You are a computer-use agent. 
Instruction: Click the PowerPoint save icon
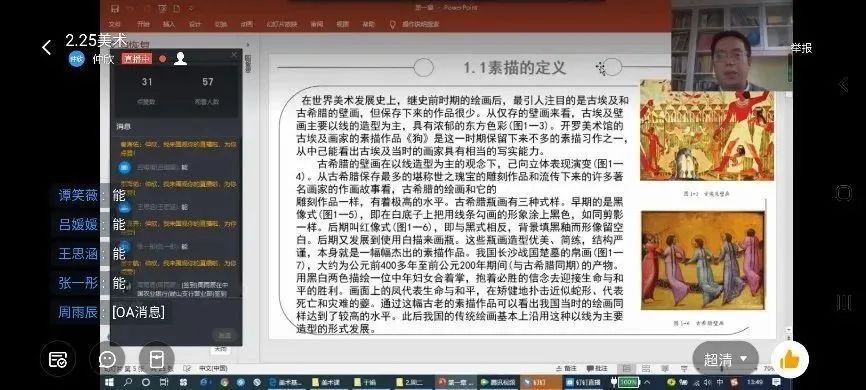click(x=115, y=8)
